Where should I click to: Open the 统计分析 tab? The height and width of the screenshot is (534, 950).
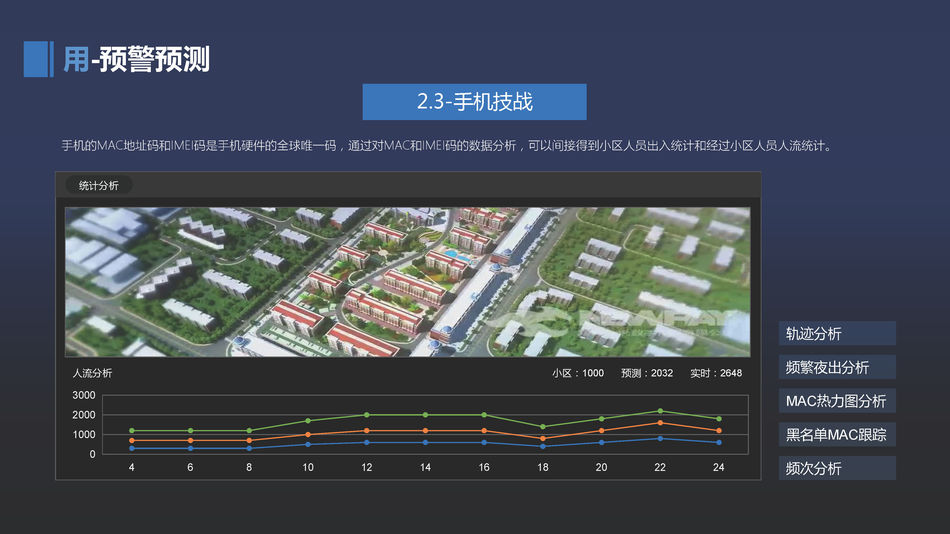[98, 186]
